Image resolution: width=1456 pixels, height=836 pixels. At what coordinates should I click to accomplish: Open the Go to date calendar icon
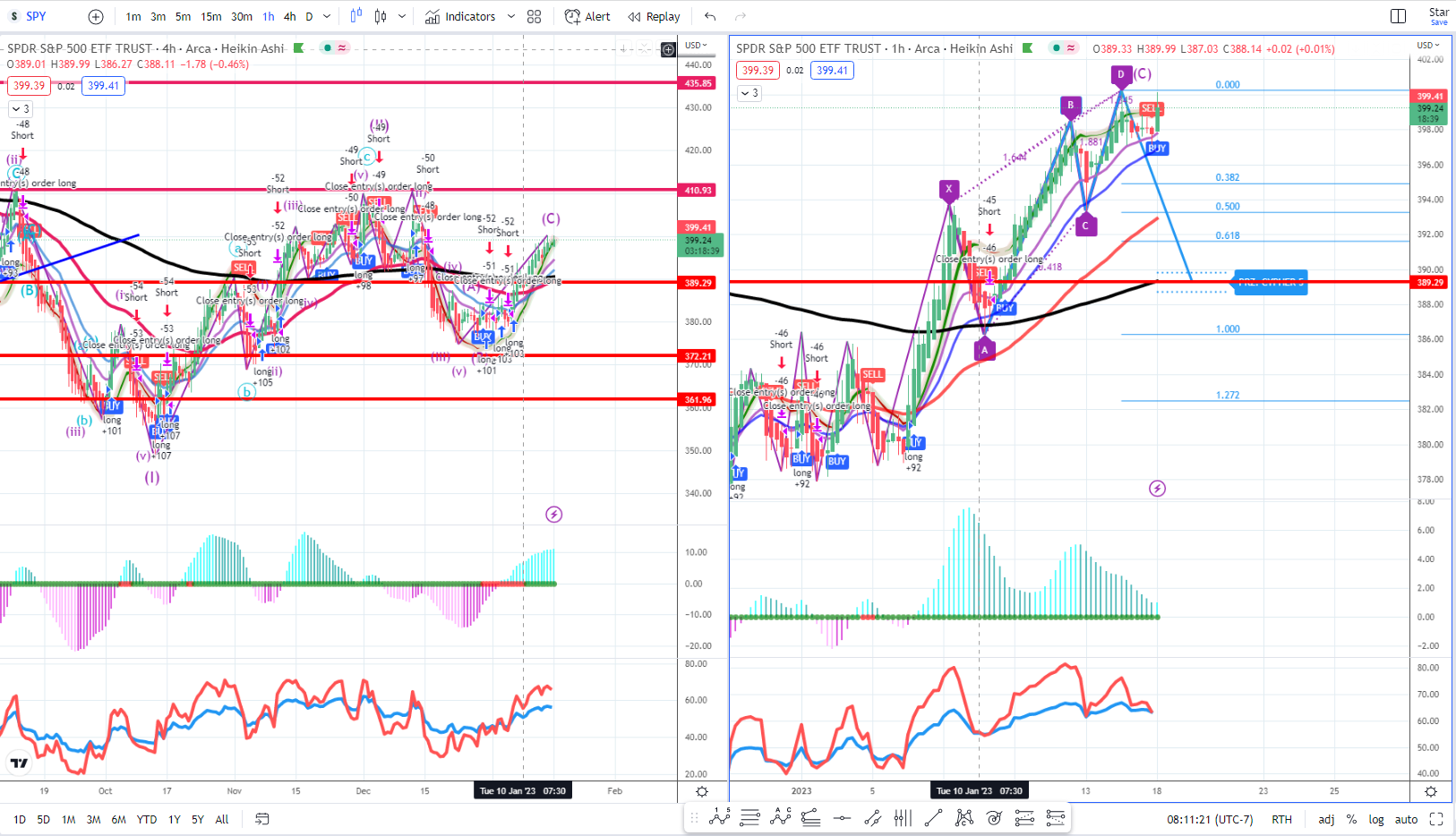pyautogui.click(x=262, y=819)
